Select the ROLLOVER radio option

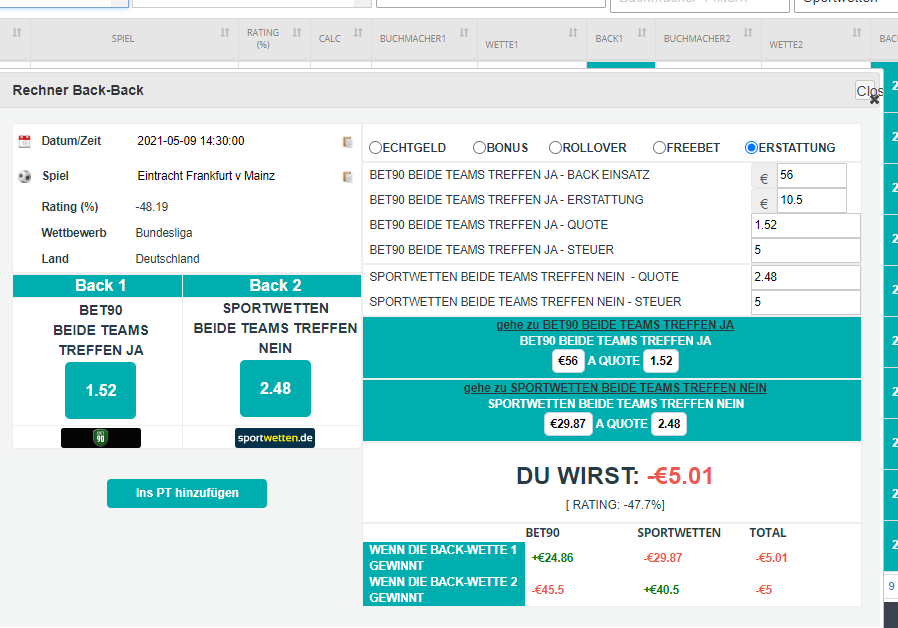click(555, 148)
